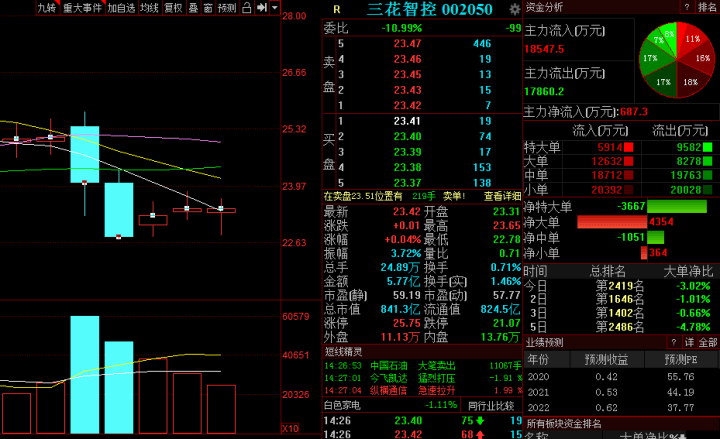Image resolution: width=720 pixels, height=439 pixels.
Task: Click the lock icon in chart toolbar
Action: coord(246,8)
